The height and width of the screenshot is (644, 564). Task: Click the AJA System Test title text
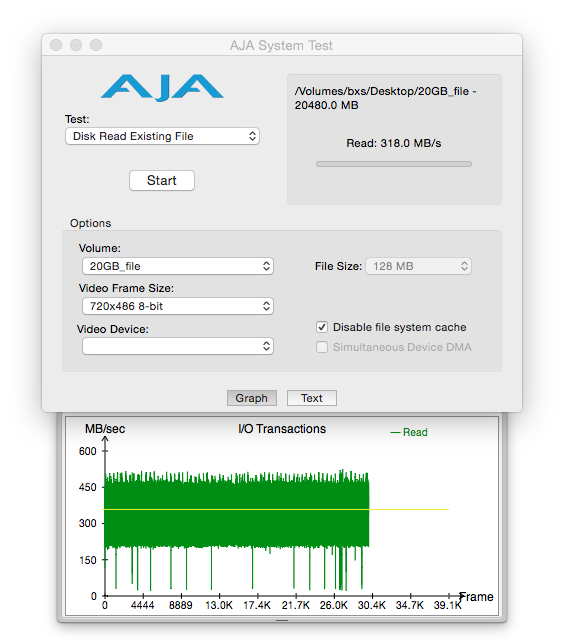281,45
